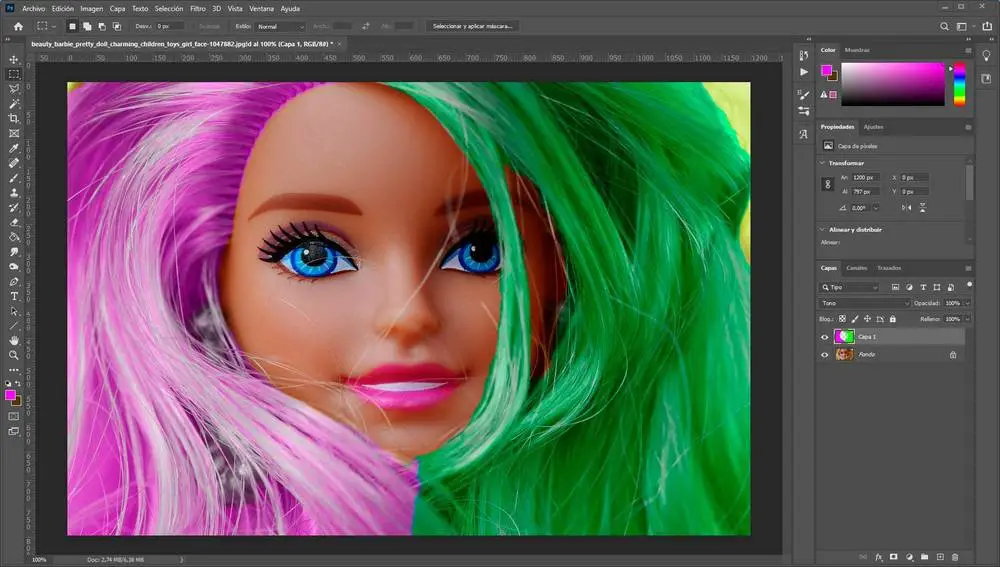1000x567 pixels.
Task: Hide the Capa 1 layer
Action: [825, 337]
